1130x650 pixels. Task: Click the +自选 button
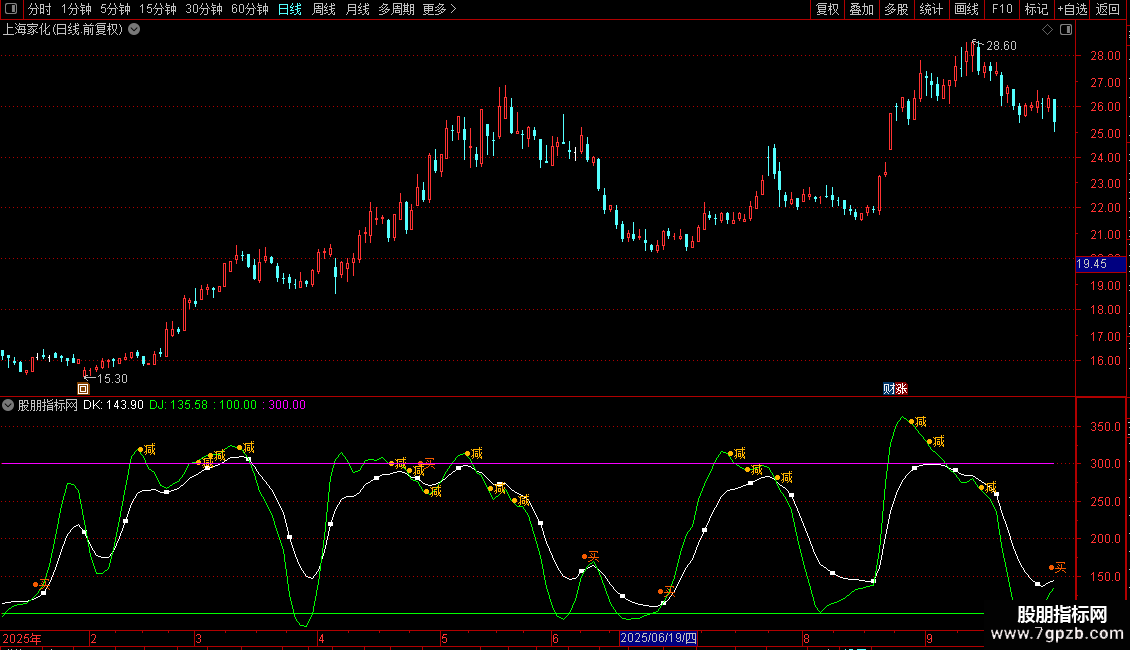[1072, 9]
